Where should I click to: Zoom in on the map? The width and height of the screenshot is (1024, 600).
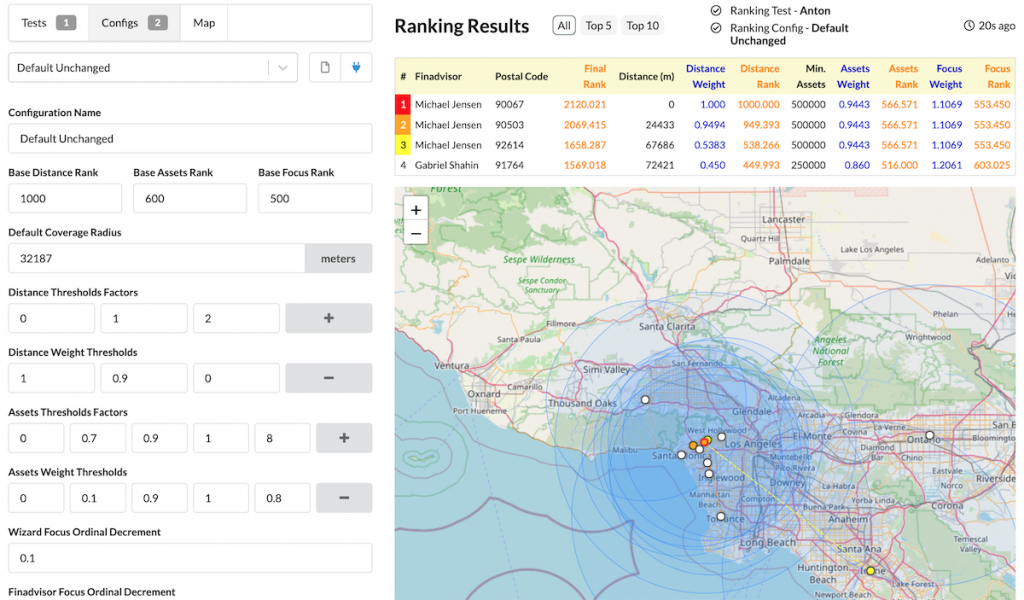(415, 210)
